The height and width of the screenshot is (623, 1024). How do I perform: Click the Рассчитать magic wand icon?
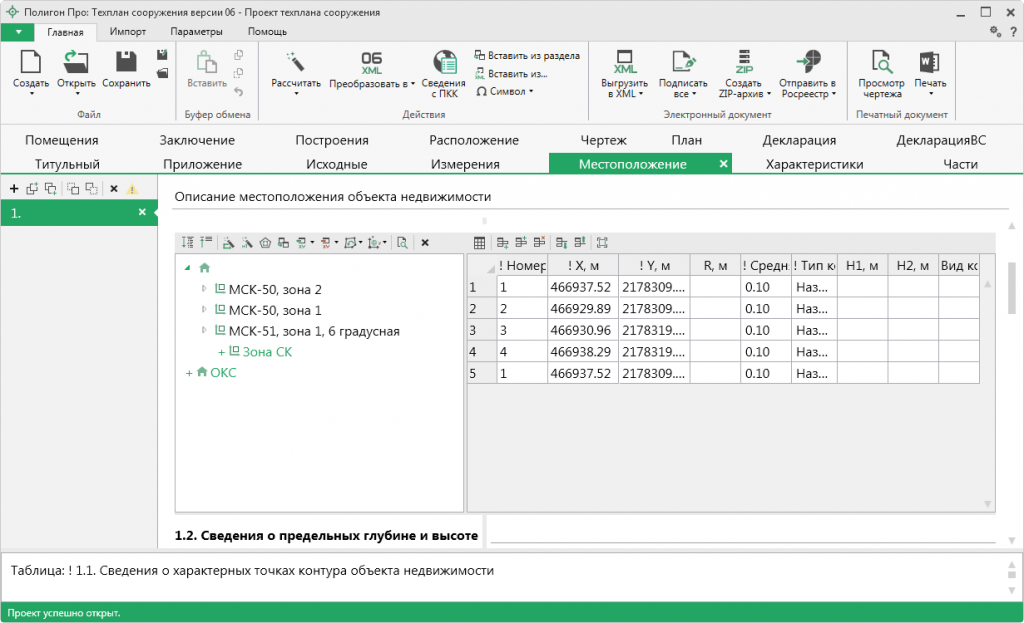(296, 62)
